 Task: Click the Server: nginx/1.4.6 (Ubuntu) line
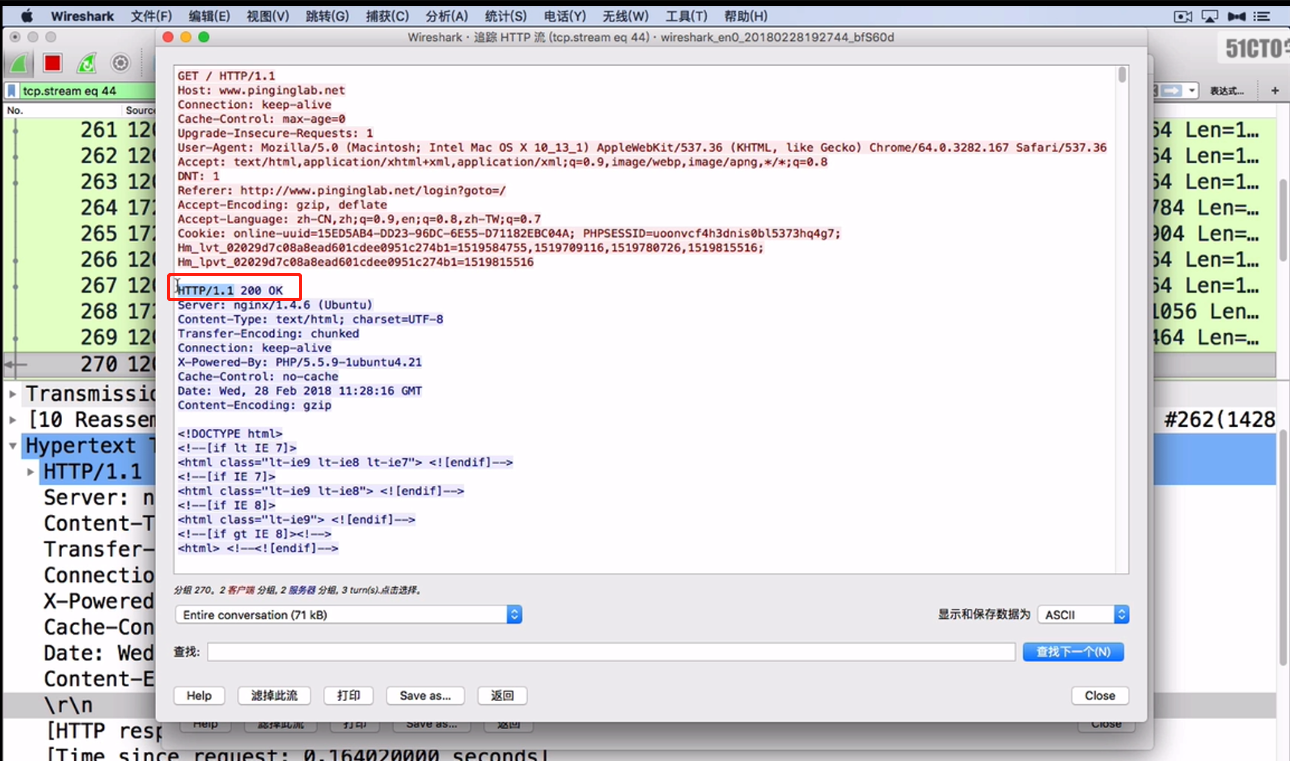pyautogui.click(x=275, y=305)
